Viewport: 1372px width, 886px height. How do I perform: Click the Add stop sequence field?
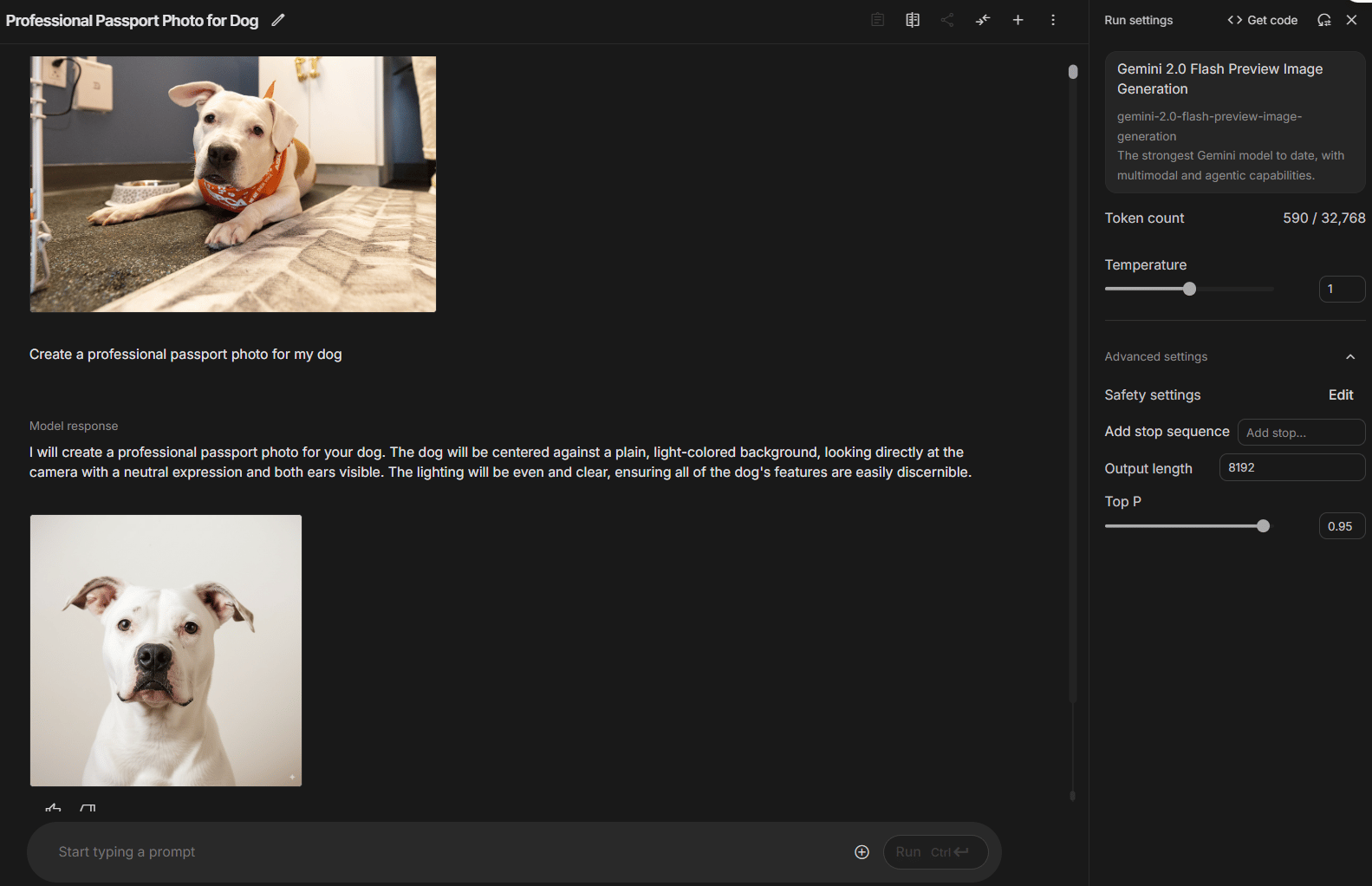click(x=1301, y=432)
